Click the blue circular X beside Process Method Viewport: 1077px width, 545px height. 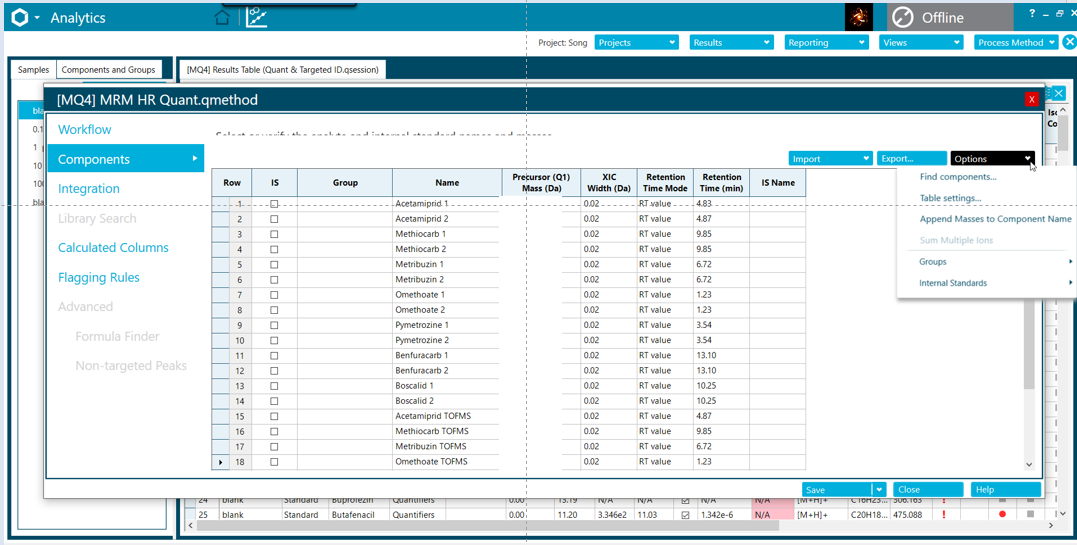tap(1069, 42)
